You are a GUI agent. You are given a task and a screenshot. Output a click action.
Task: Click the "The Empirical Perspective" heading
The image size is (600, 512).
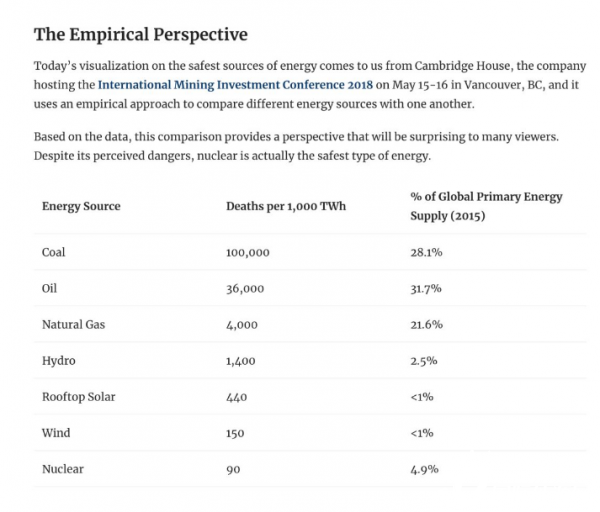[x=140, y=35]
